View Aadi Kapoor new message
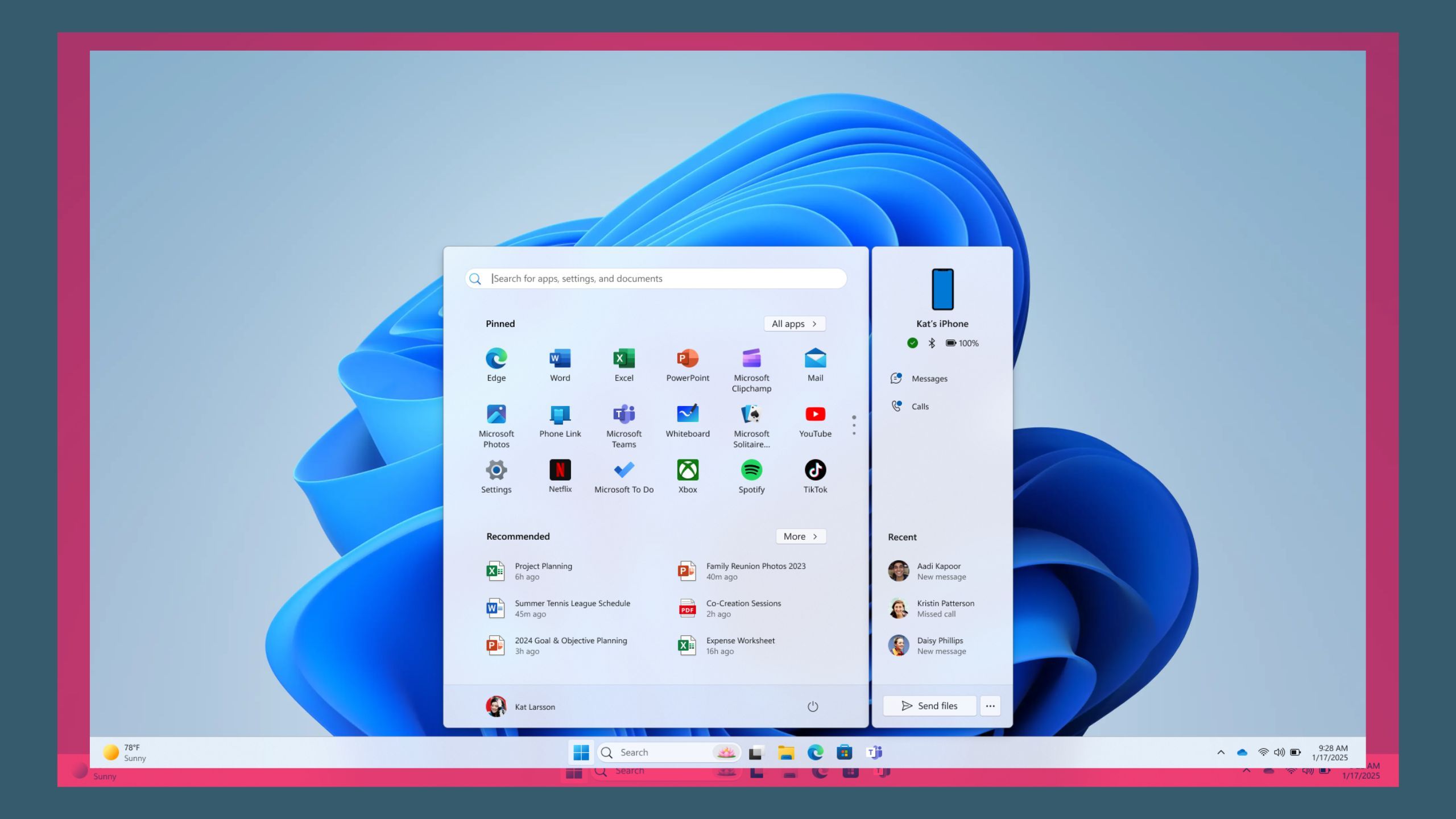Image resolution: width=1456 pixels, height=819 pixels. (940, 570)
